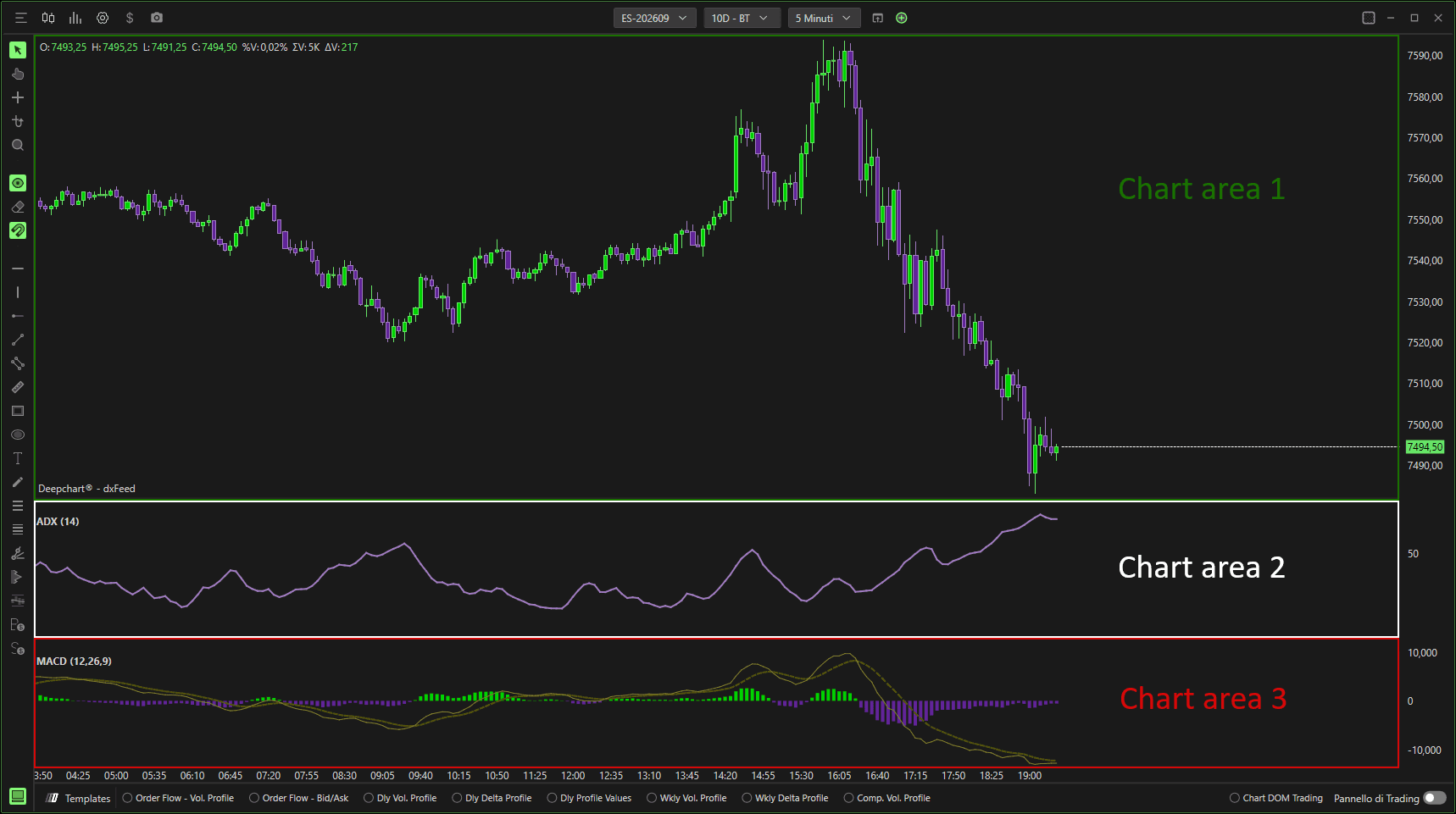
Task: Select the horizontal range profile tool
Action: coord(18,601)
